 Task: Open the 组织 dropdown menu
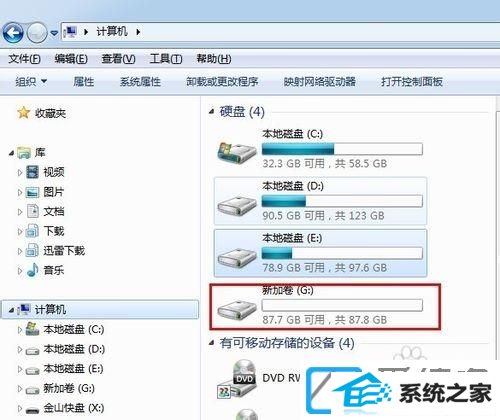pos(31,81)
